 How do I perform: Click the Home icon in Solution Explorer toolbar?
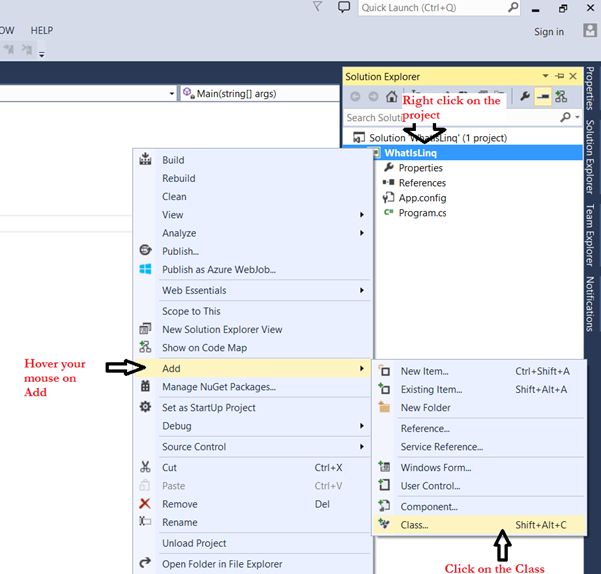[x=391, y=96]
